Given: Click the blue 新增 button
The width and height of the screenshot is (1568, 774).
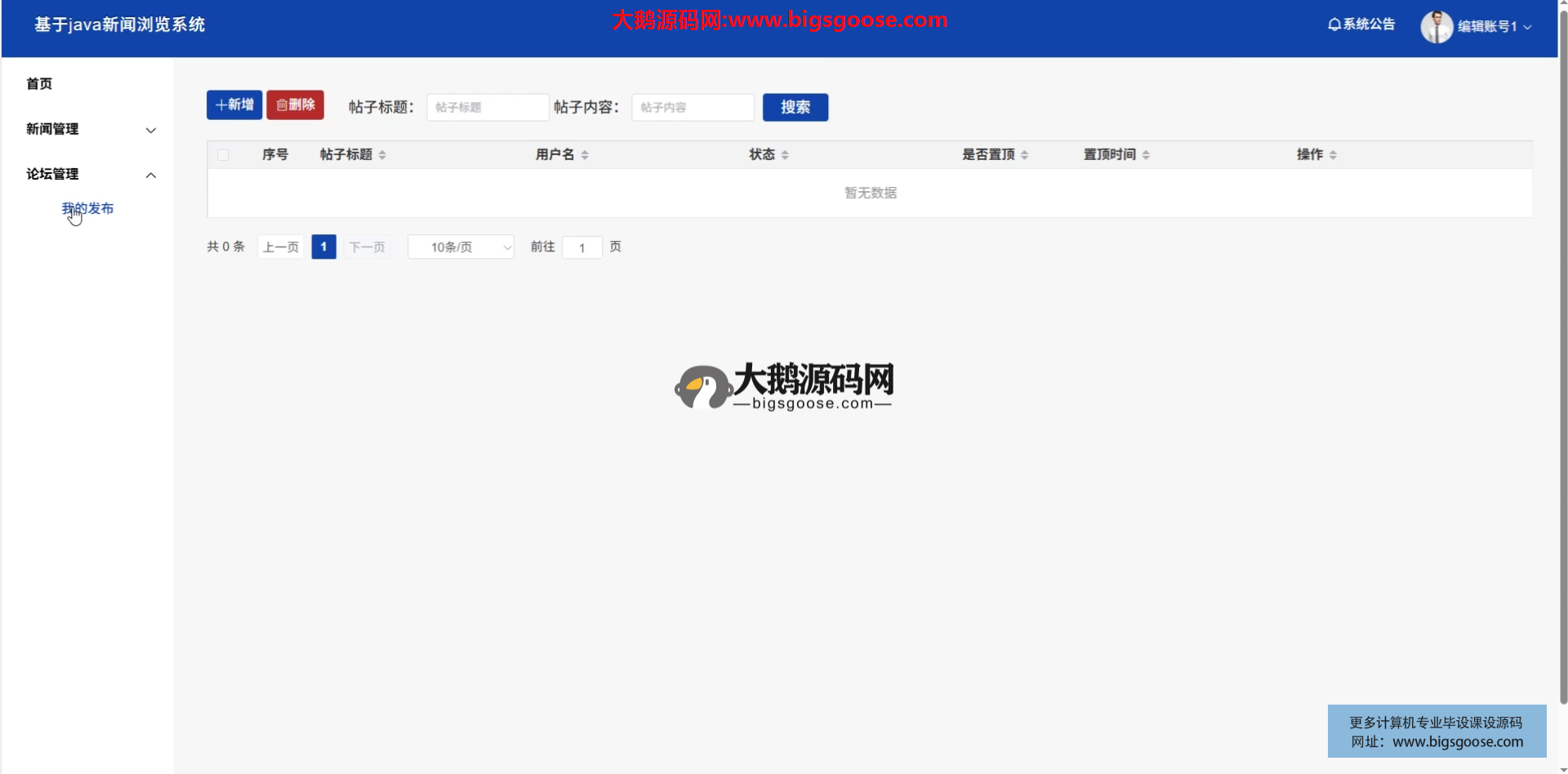Looking at the screenshot, I should [234, 105].
